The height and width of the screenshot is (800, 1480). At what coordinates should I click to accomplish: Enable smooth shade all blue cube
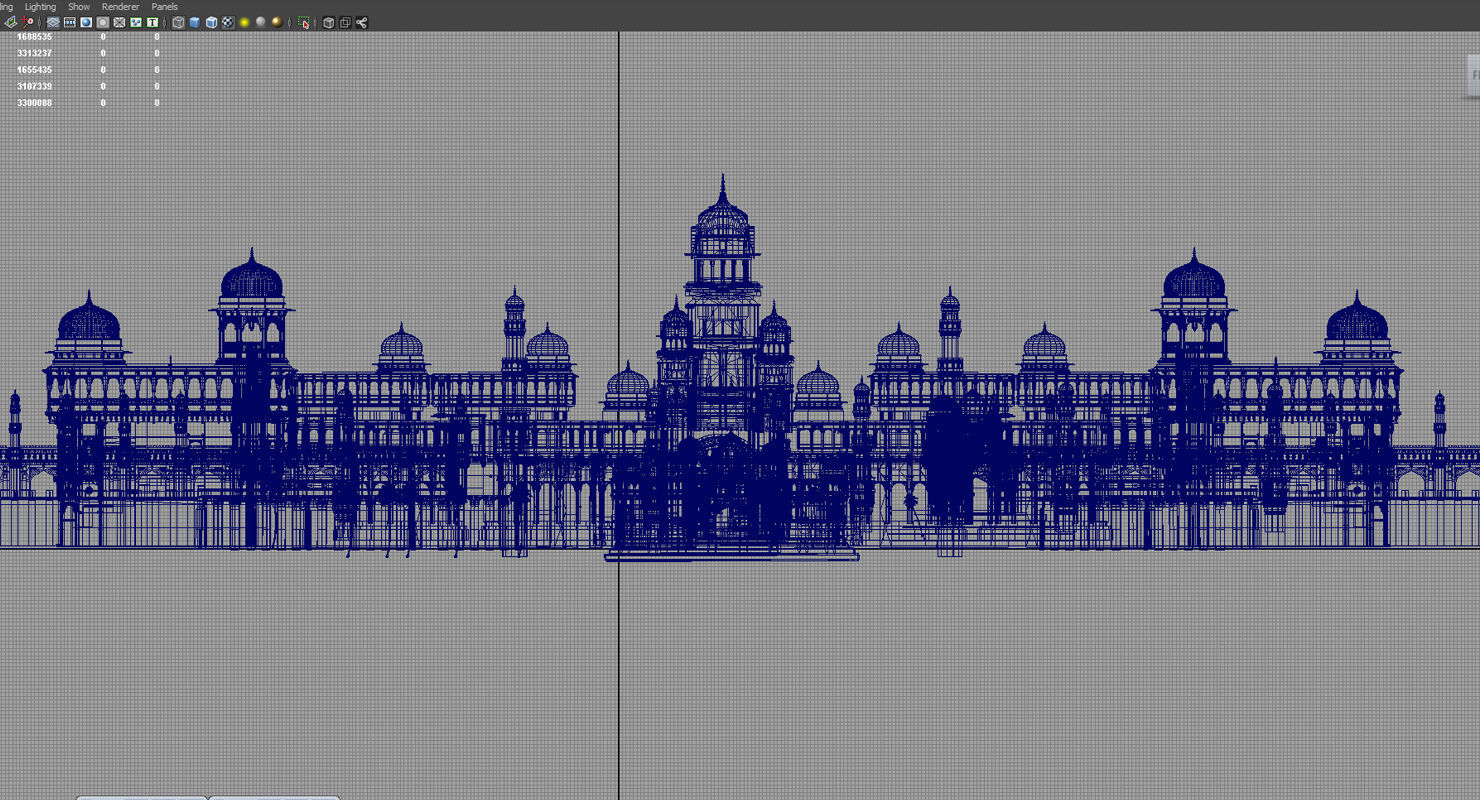(x=195, y=22)
